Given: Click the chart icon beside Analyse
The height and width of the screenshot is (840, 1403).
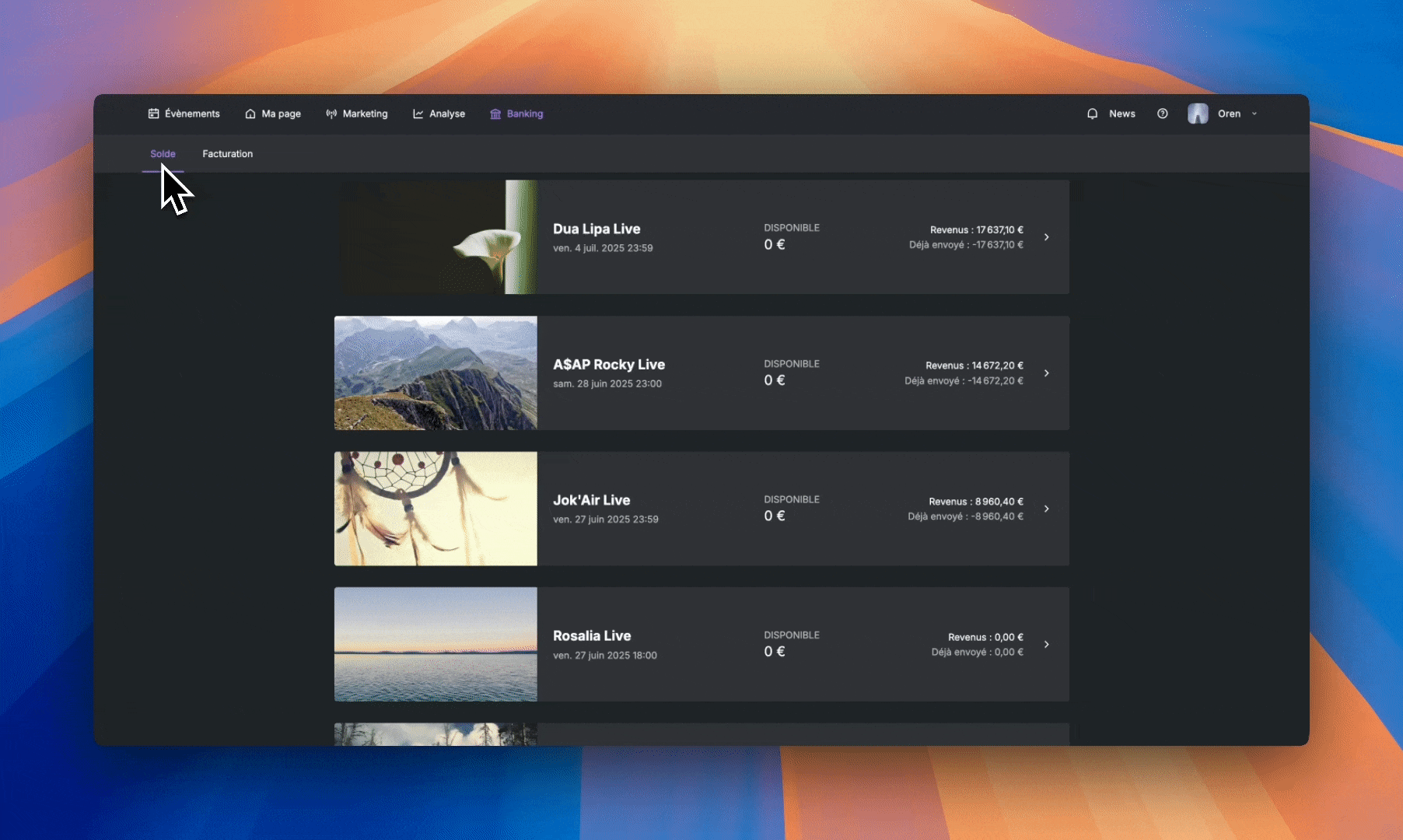Looking at the screenshot, I should [418, 114].
